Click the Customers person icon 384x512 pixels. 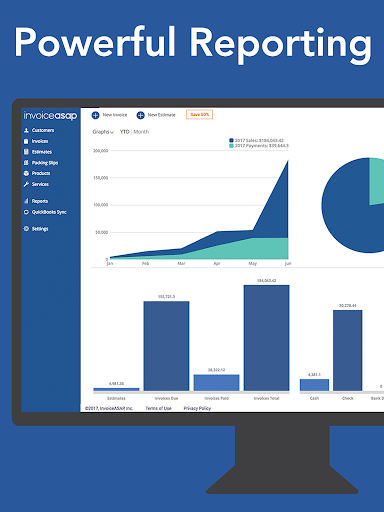pos(26,130)
